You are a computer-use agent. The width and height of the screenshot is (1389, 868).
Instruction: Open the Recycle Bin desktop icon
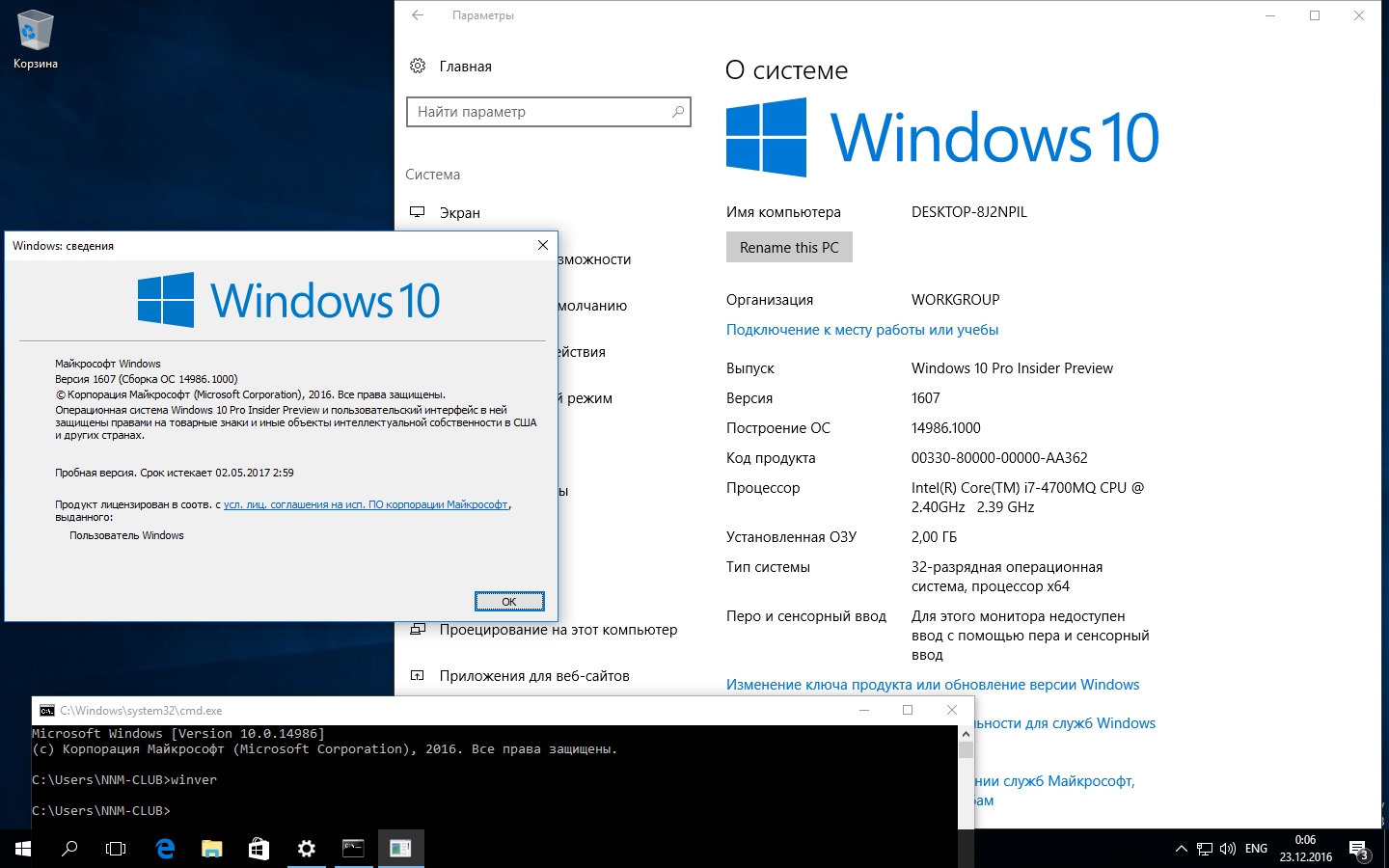tap(36, 41)
